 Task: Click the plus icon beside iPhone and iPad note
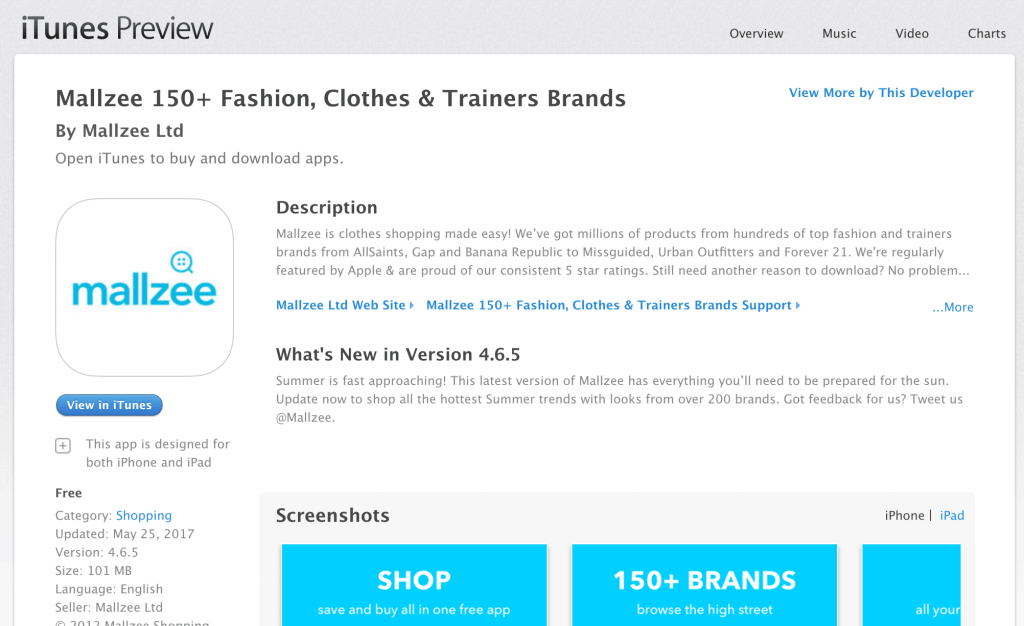(x=63, y=446)
